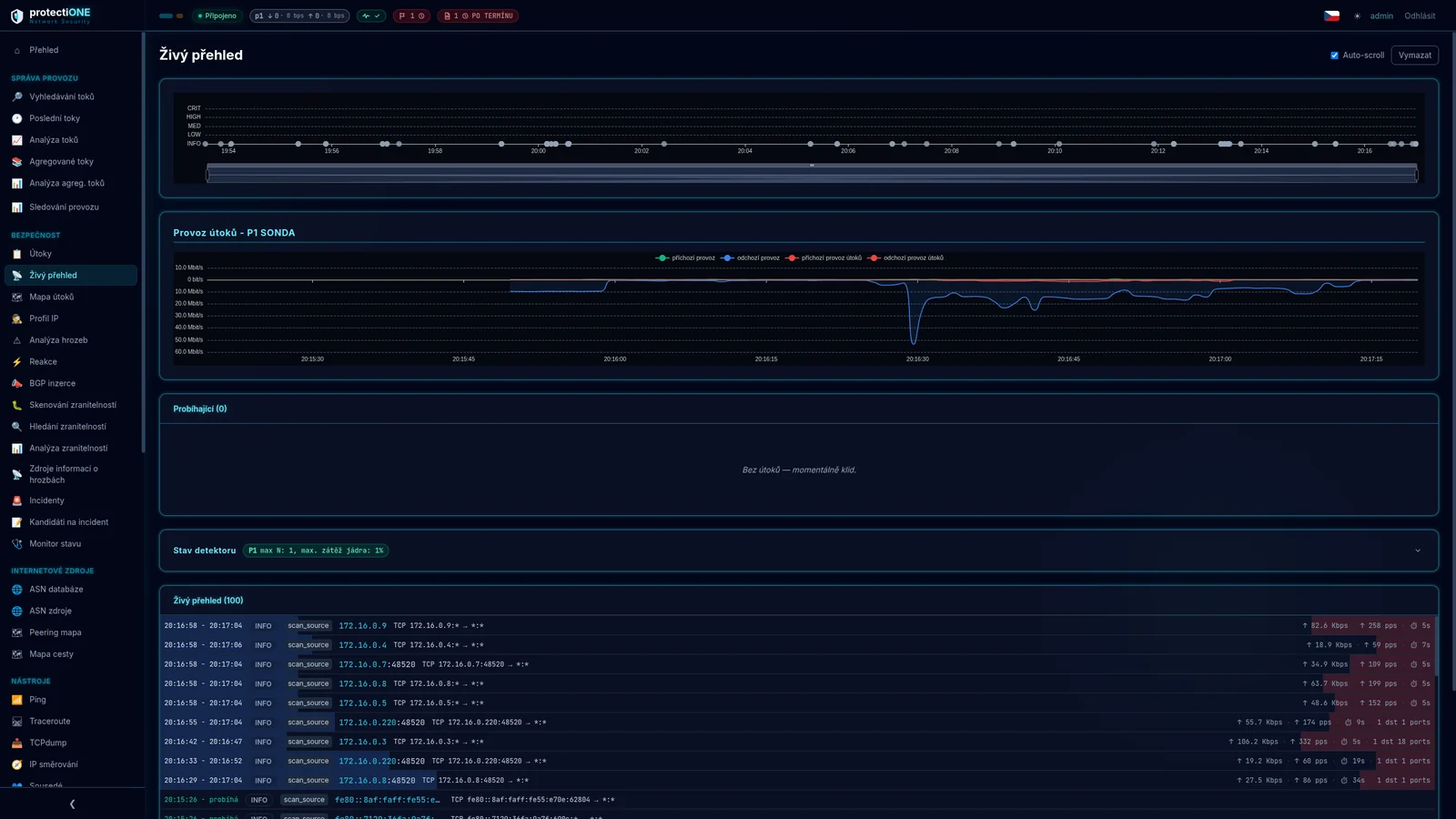The height and width of the screenshot is (819, 1456).
Task: Click the PO TERMÍNU overdue badge
Action: point(478,15)
